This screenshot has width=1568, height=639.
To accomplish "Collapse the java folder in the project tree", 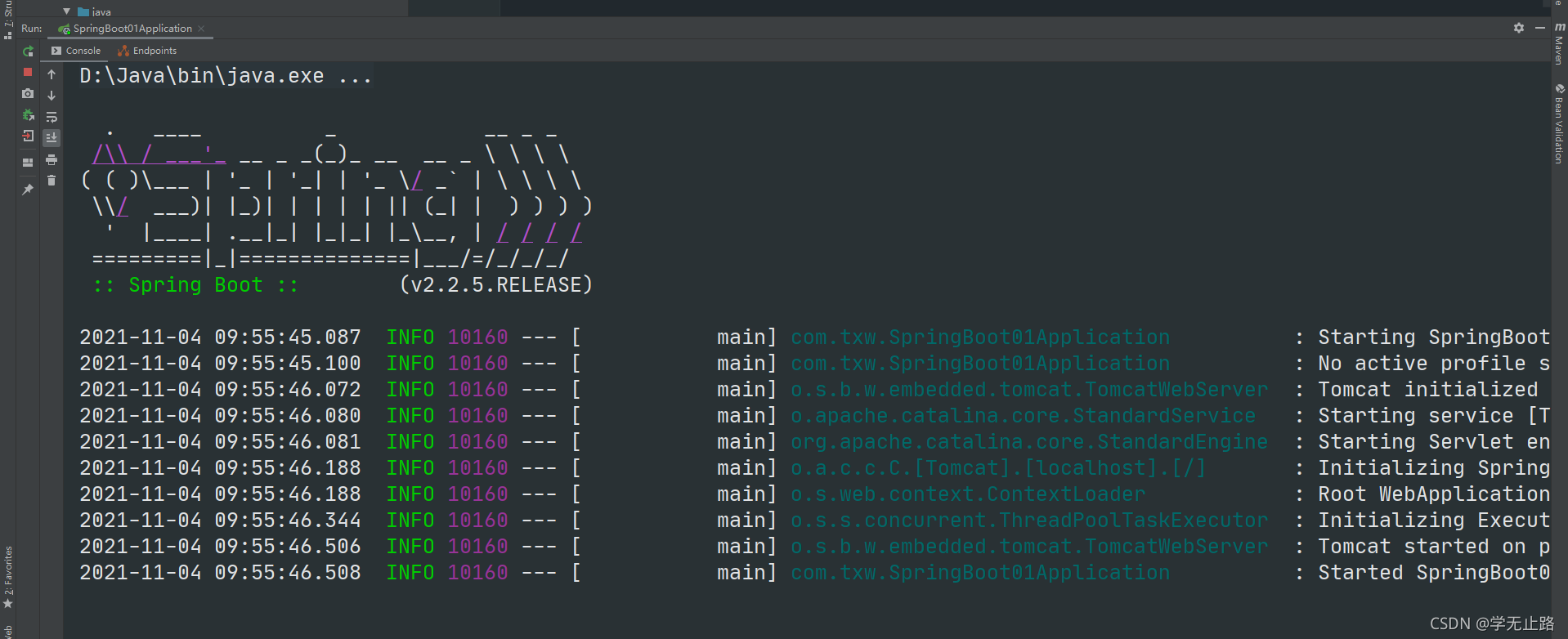I will 67,11.
